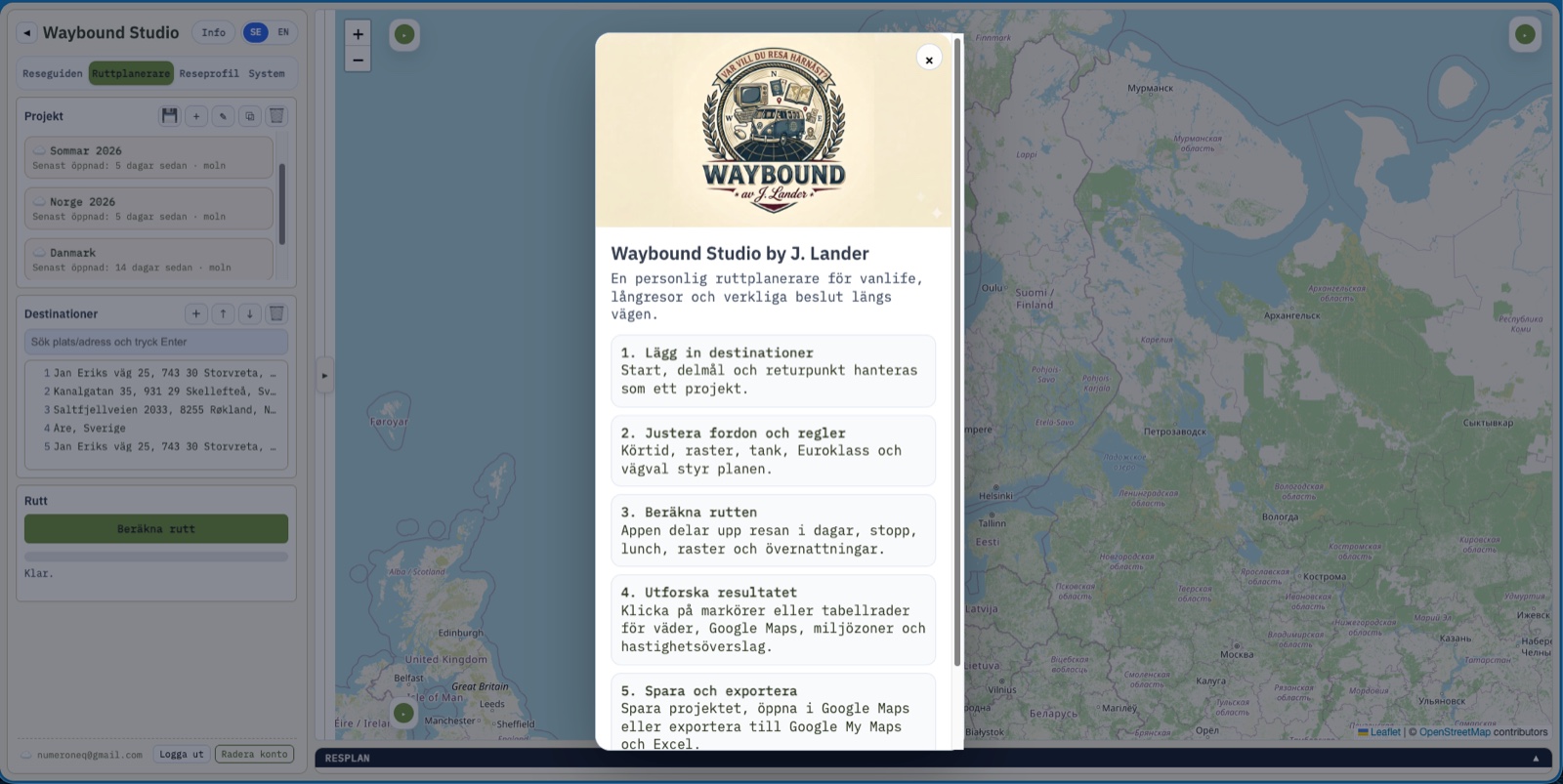Open the Norge 2026 project
Viewport: 1563px width, 784px height.
pos(148,208)
